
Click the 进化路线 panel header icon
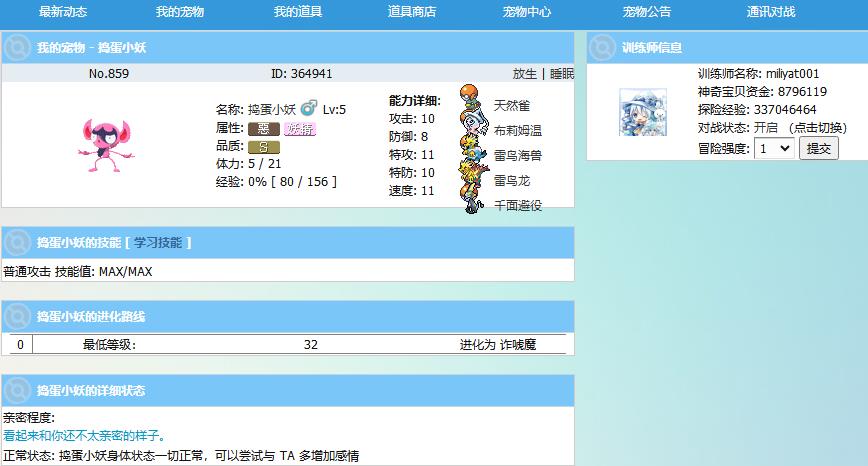point(17,317)
